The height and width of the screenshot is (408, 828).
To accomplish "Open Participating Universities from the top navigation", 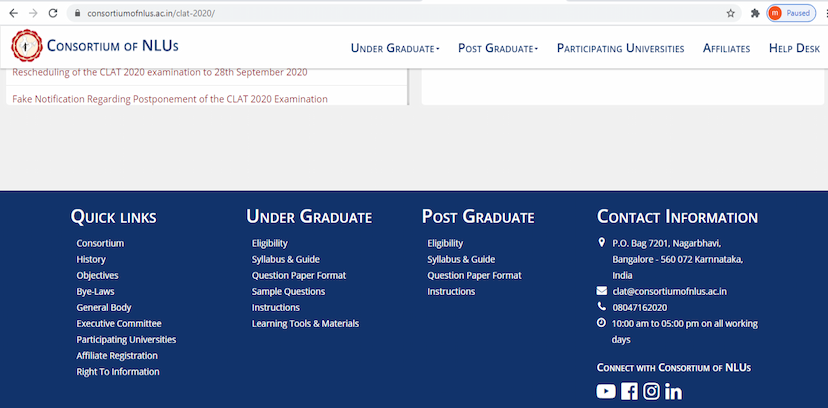I will [620, 48].
